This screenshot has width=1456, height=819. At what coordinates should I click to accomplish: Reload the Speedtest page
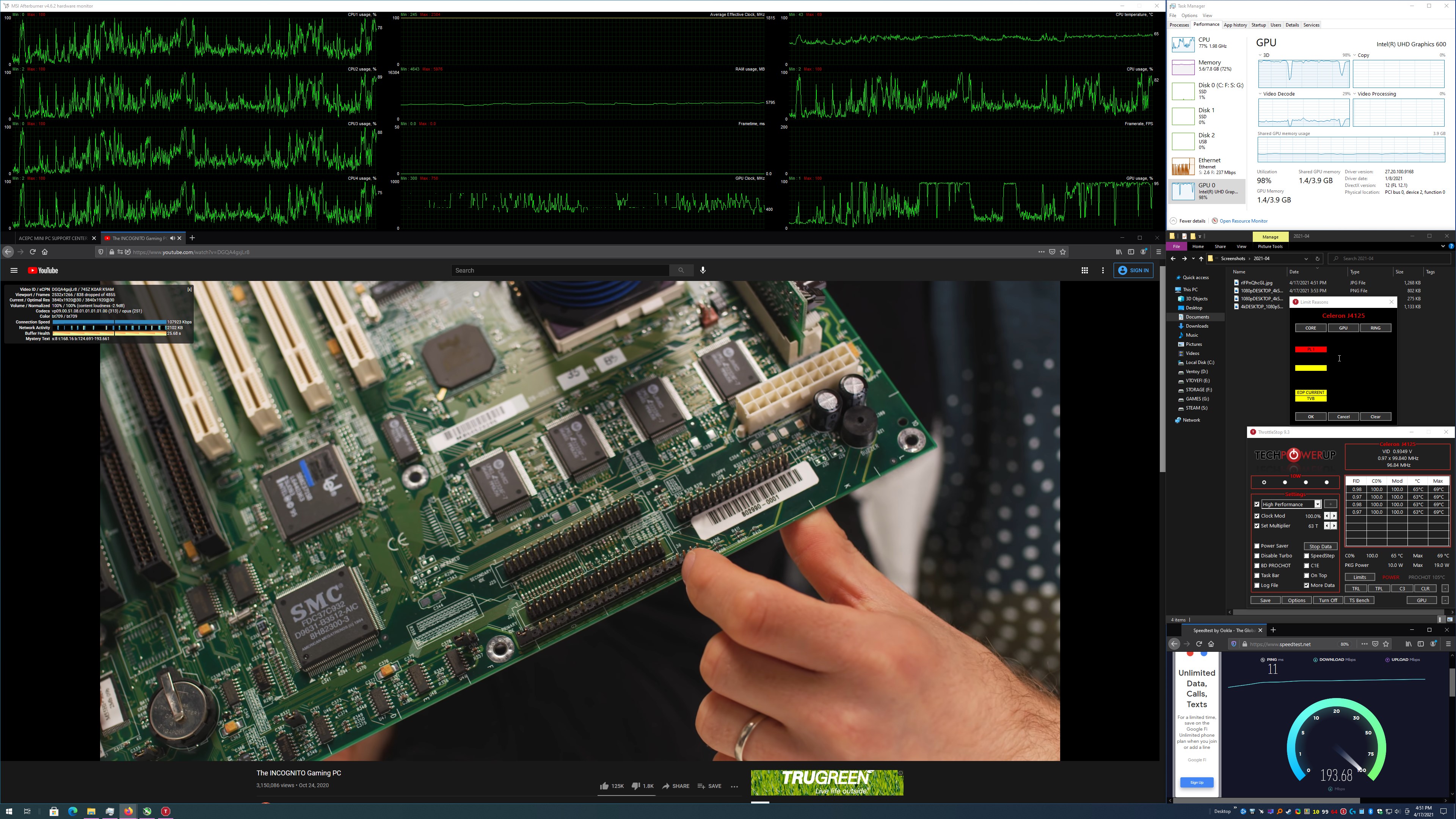point(1199,644)
